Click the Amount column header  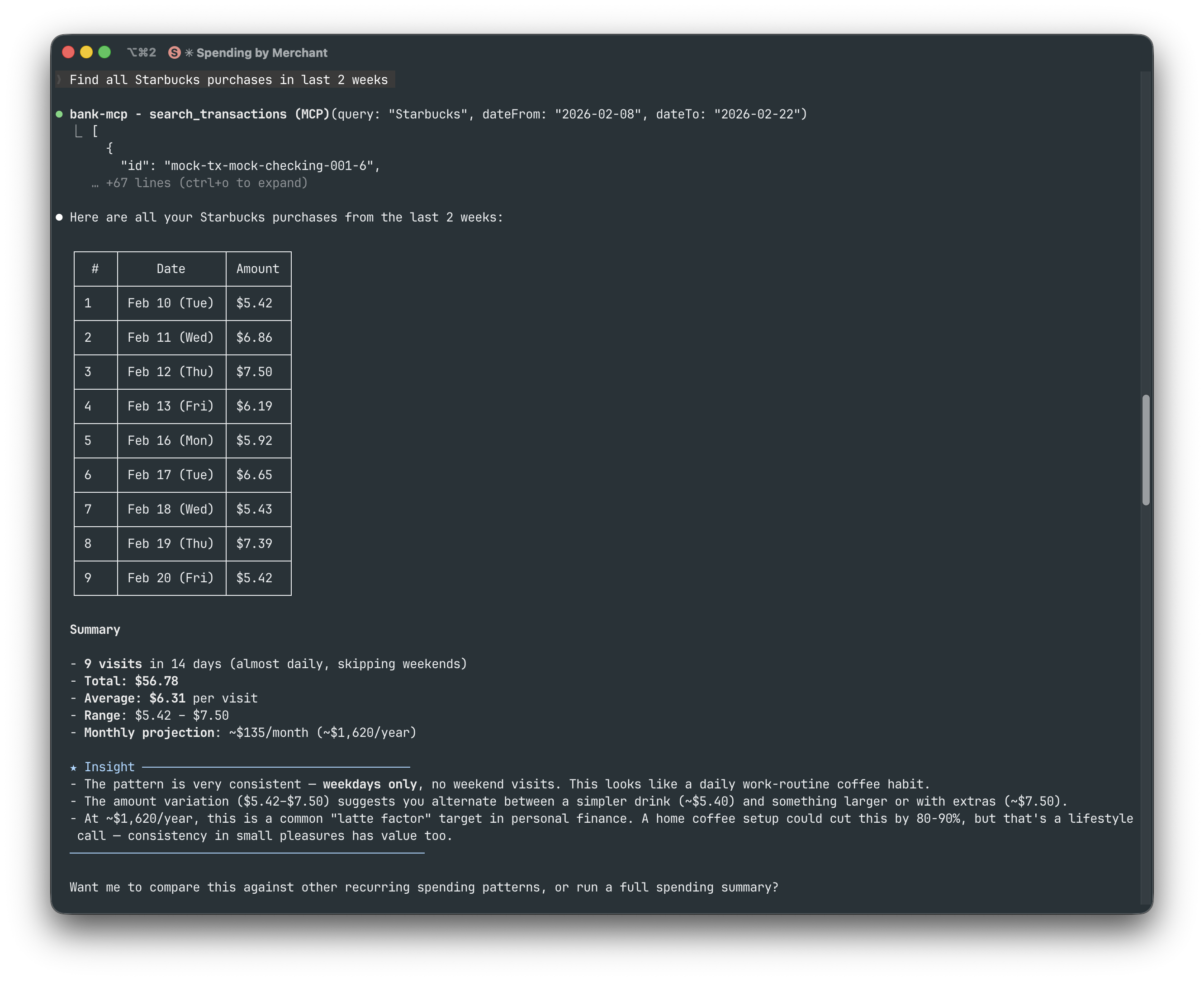click(258, 269)
